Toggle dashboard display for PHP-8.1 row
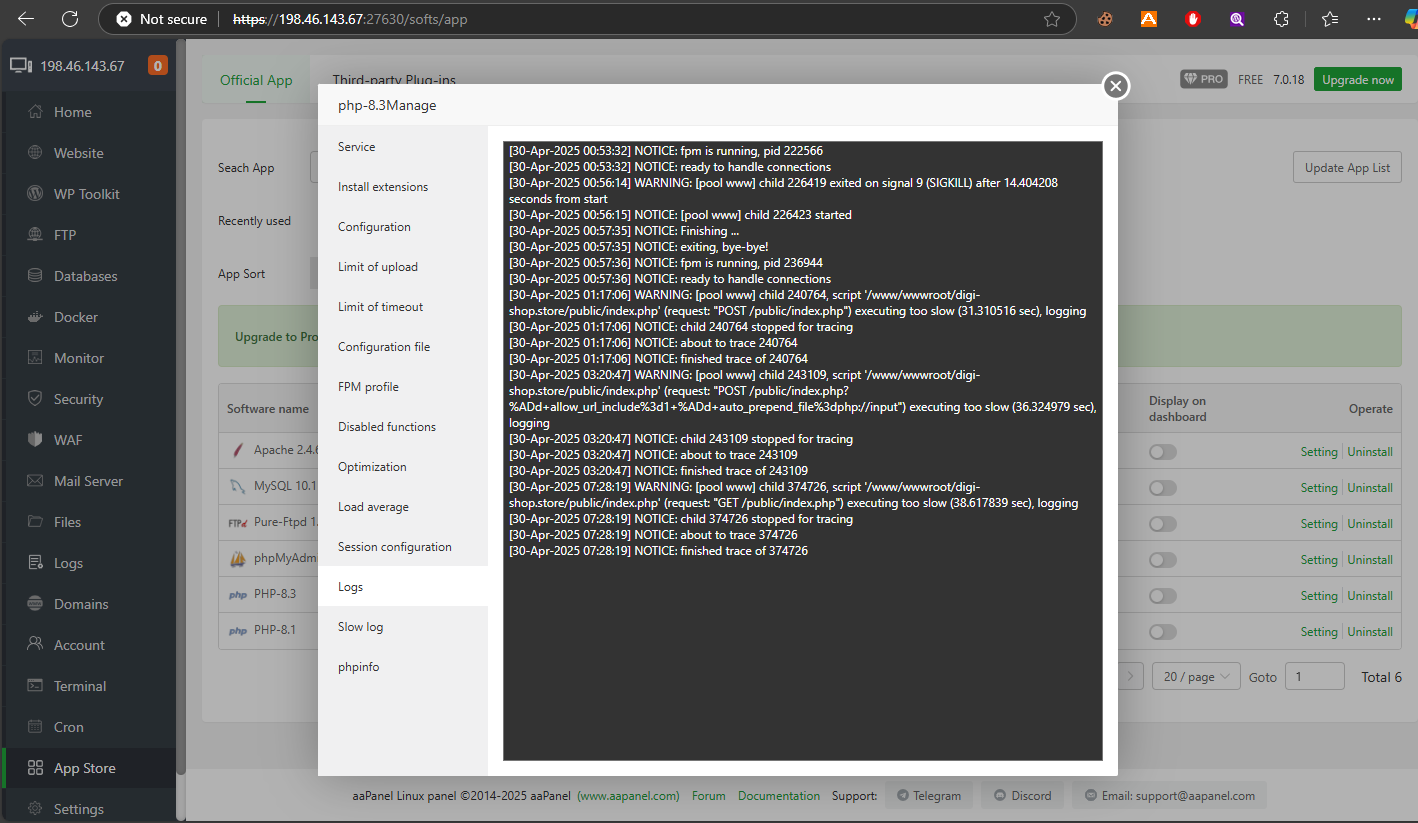The image size is (1418, 823). pos(1162,632)
